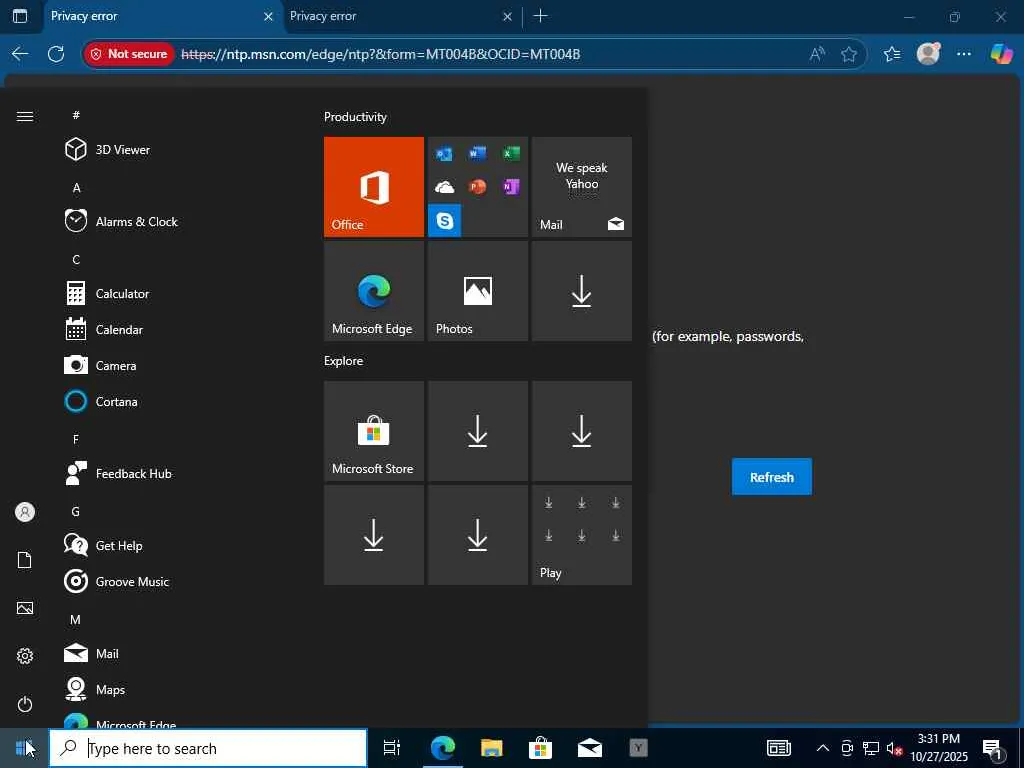
Task: Go back in the Edge browser
Action: pyautogui.click(x=20, y=54)
